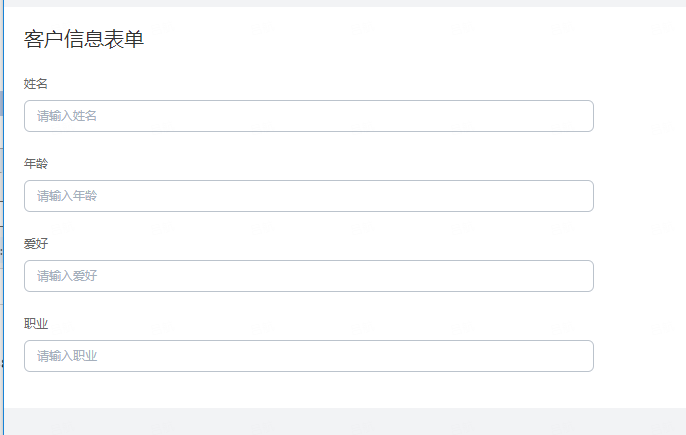686x435 pixels.
Task: Click the 姓名 field label
Action: click(x=35, y=84)
